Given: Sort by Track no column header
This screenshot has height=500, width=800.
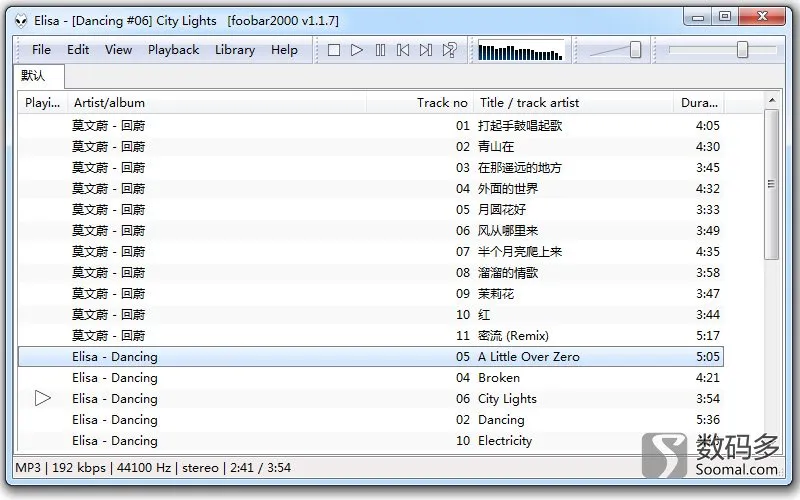Looking at the screenshot, I should pos(420,103).
